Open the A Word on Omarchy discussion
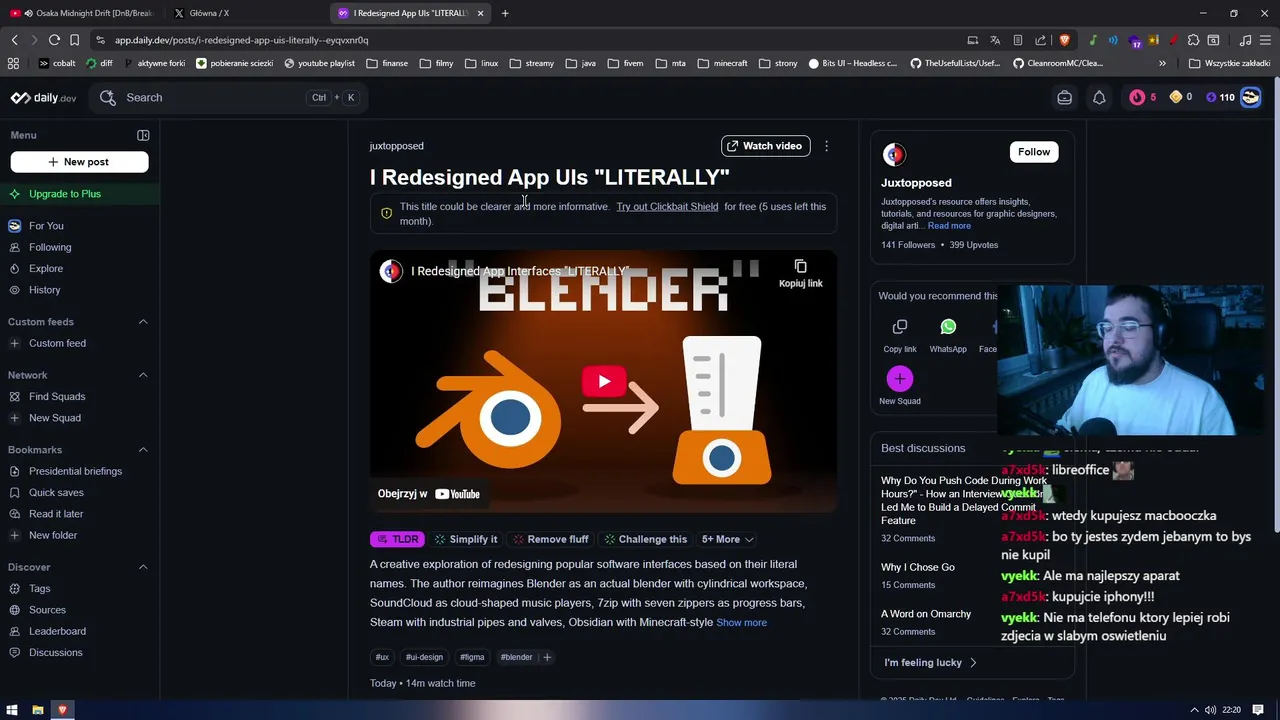The height and width of the screenshot is (720, 1280). tap(926, 614)
